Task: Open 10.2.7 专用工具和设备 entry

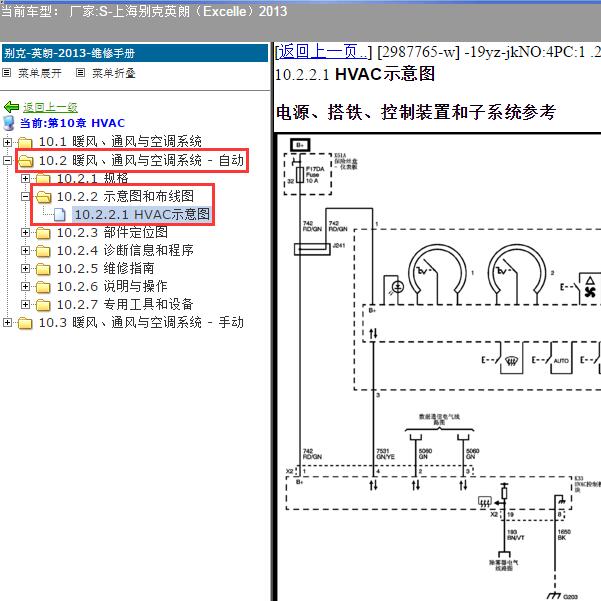Action: coord(125,304)
